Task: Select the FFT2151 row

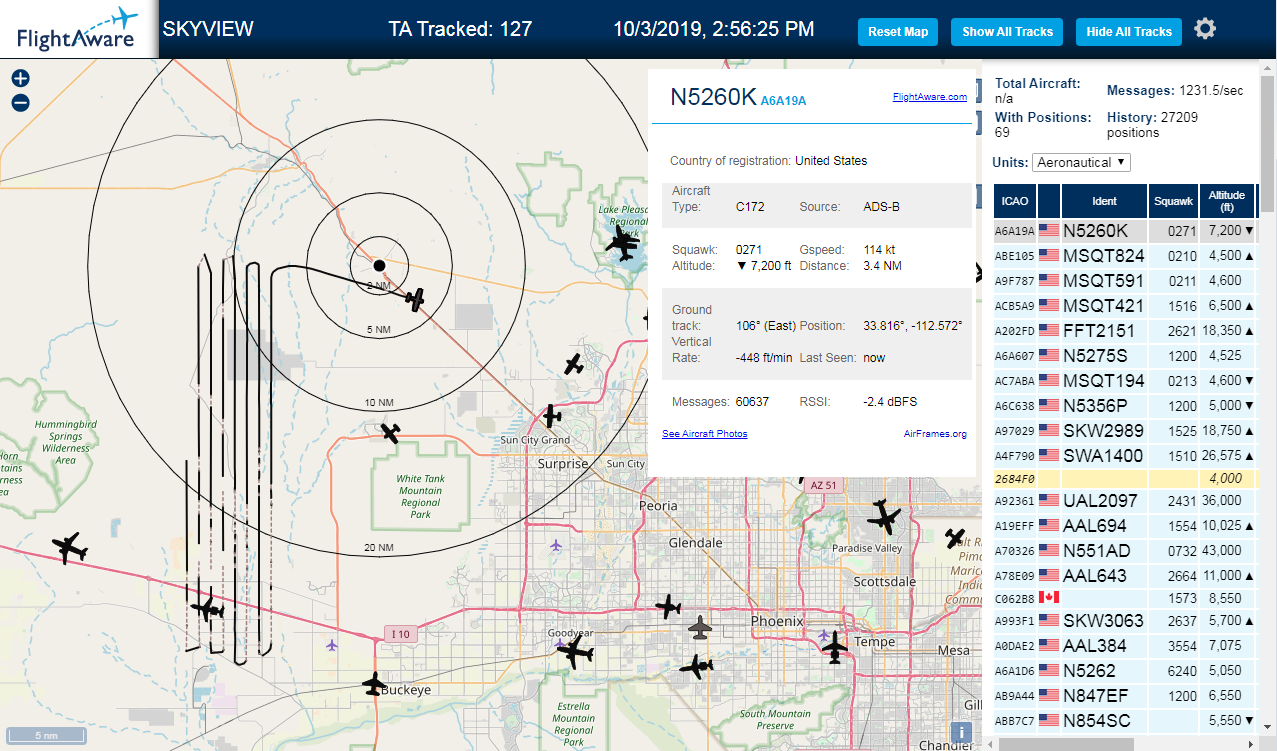Action: pos(1126,329)
